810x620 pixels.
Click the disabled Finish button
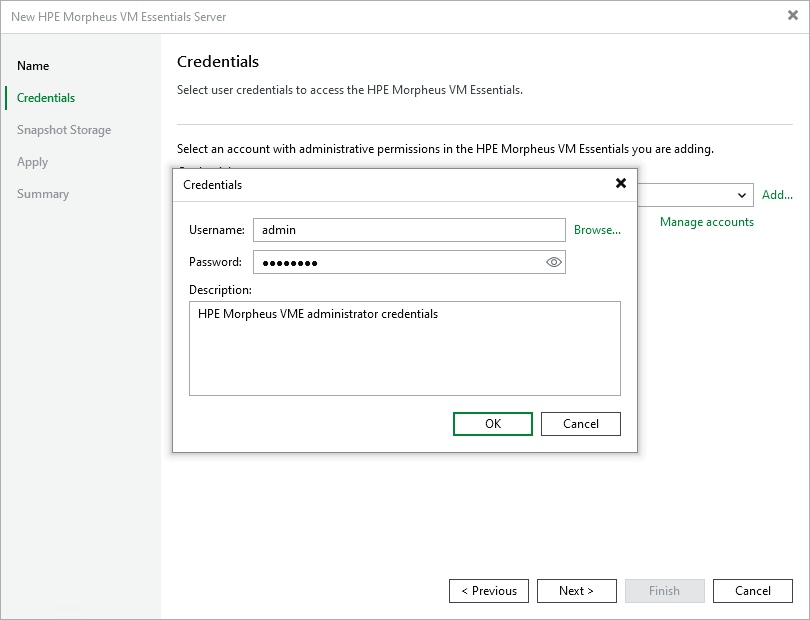664,590
